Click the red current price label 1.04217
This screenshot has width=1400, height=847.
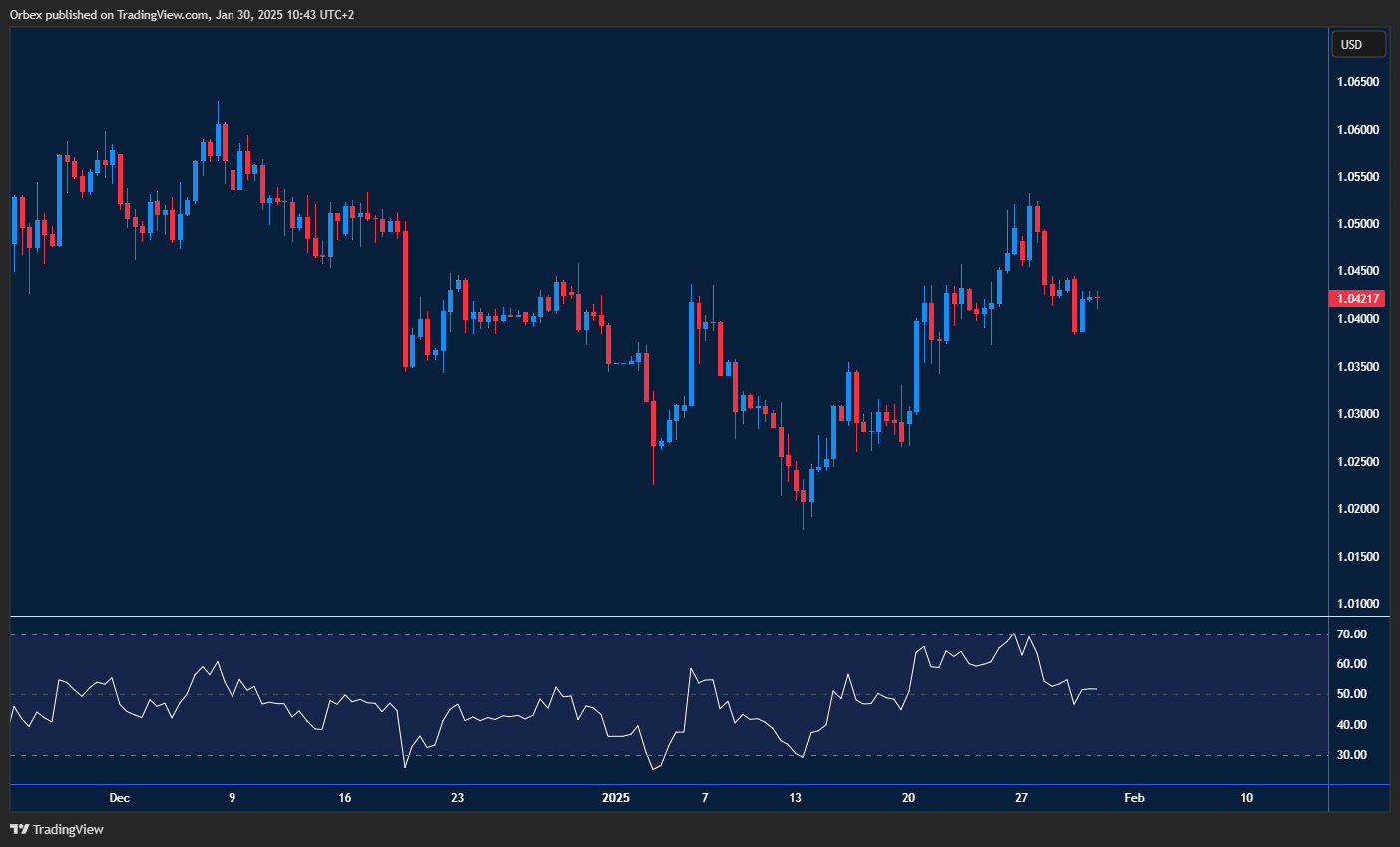1356,298
